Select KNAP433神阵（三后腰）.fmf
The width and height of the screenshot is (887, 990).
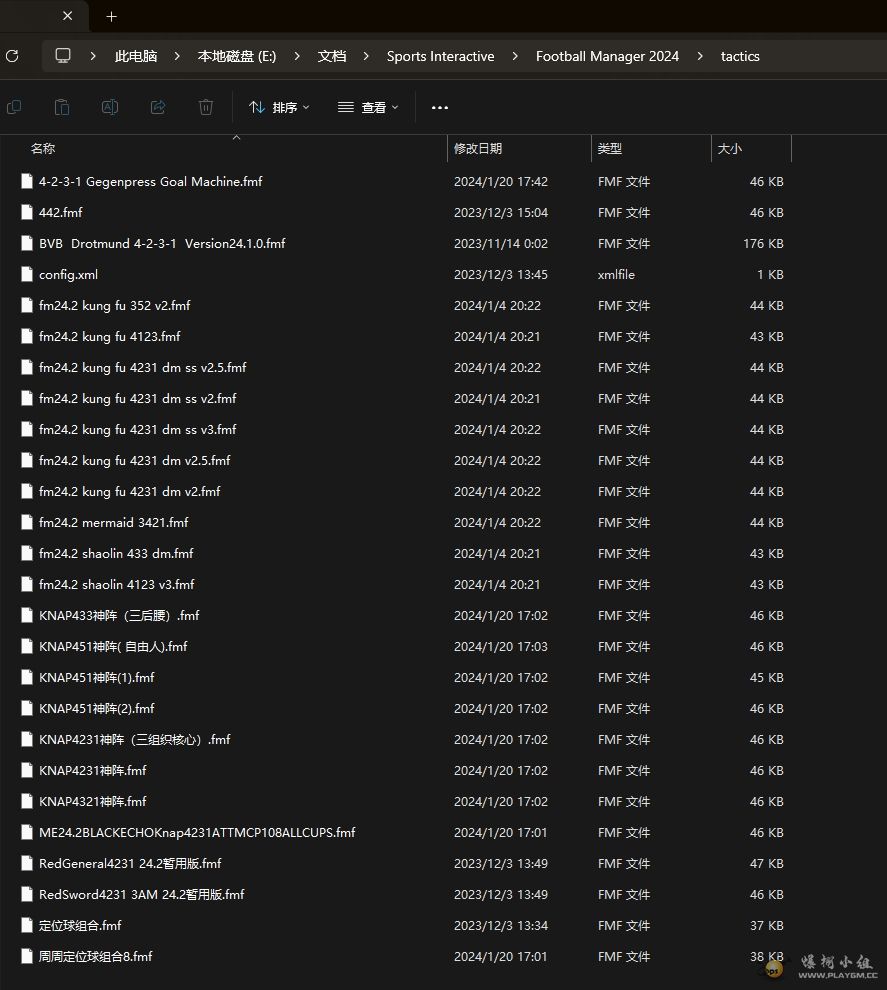coord(119,616)
